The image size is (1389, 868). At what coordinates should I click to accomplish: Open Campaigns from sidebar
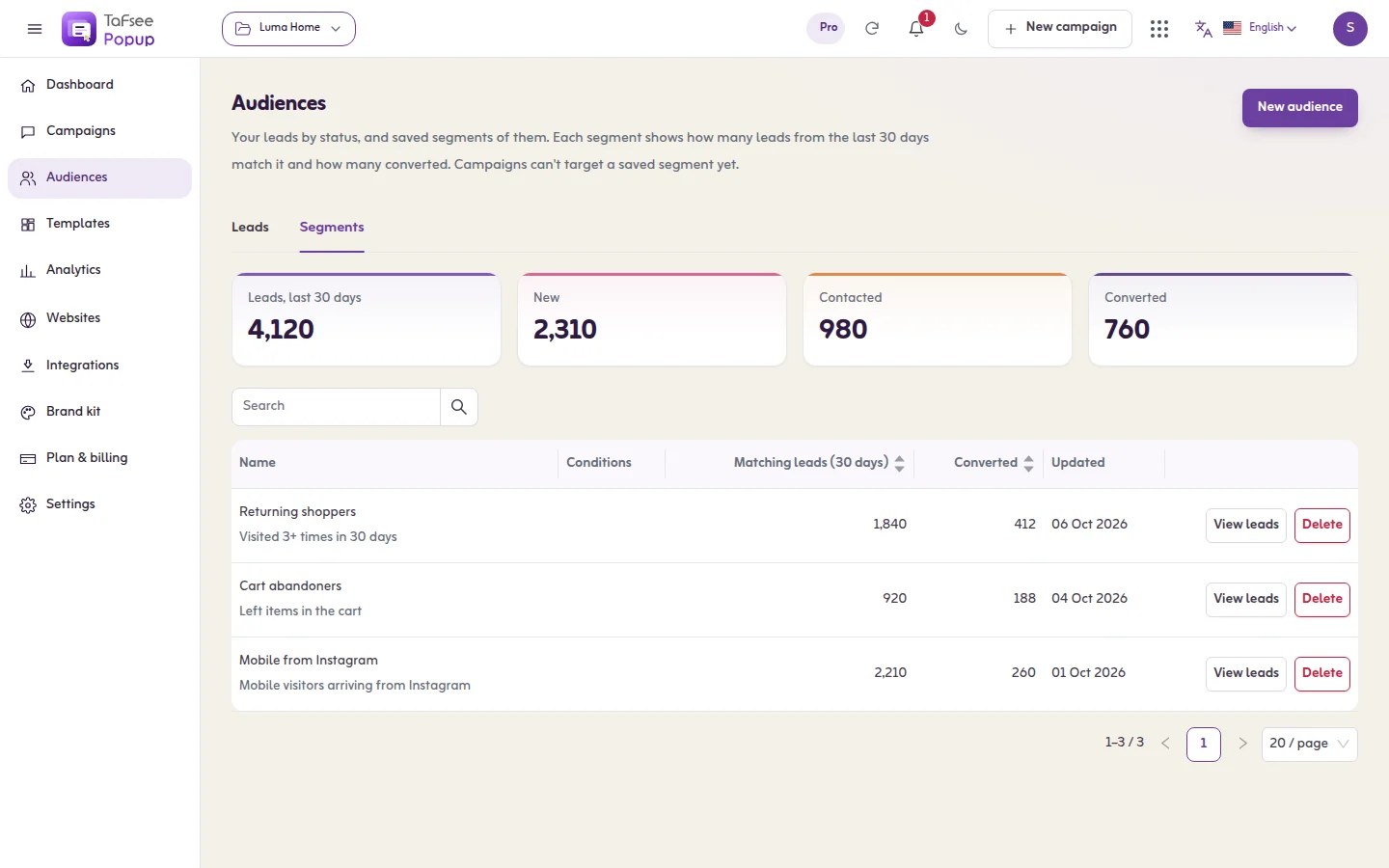99,131
